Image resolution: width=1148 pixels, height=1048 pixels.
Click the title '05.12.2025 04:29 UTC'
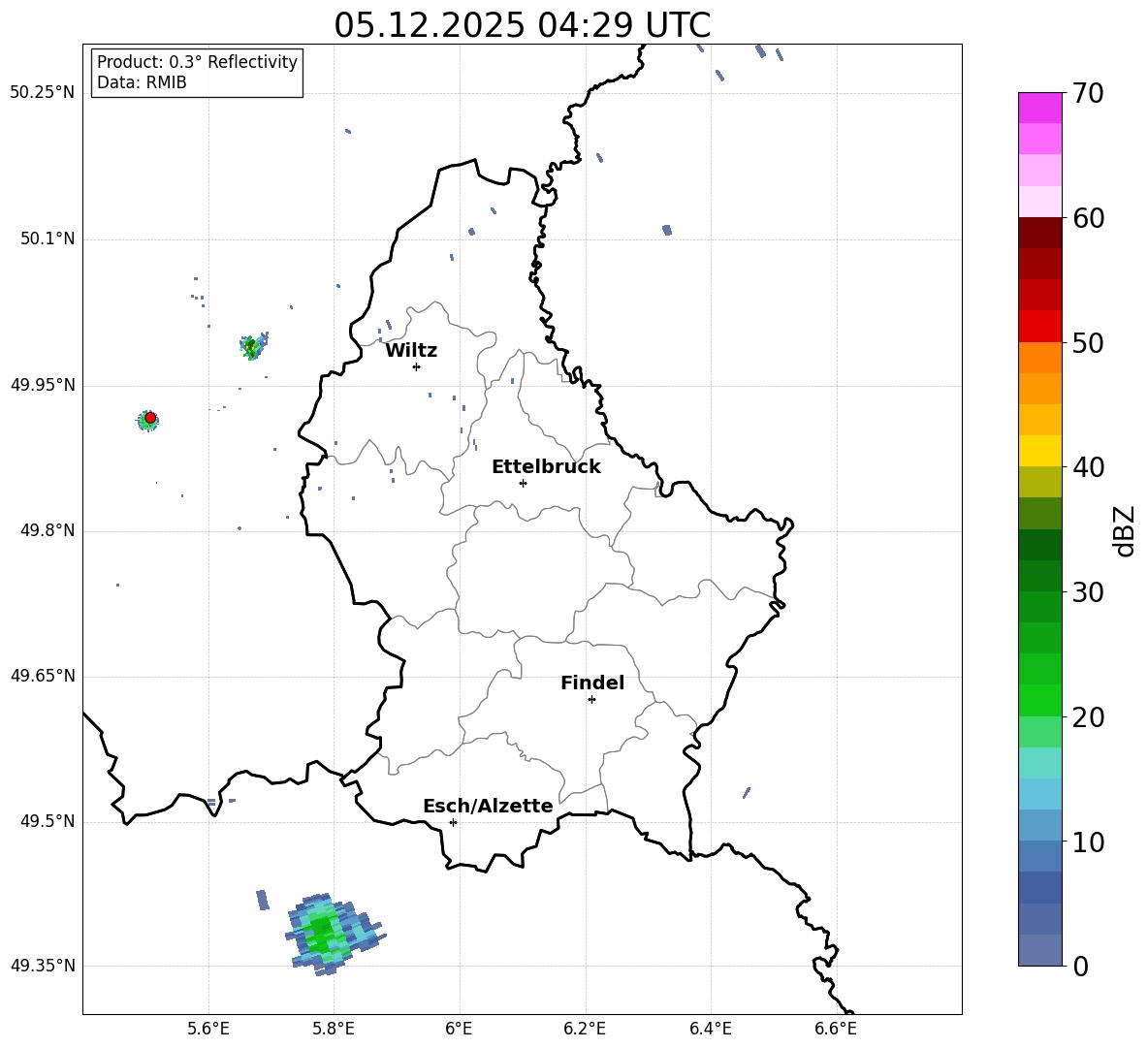522,25
